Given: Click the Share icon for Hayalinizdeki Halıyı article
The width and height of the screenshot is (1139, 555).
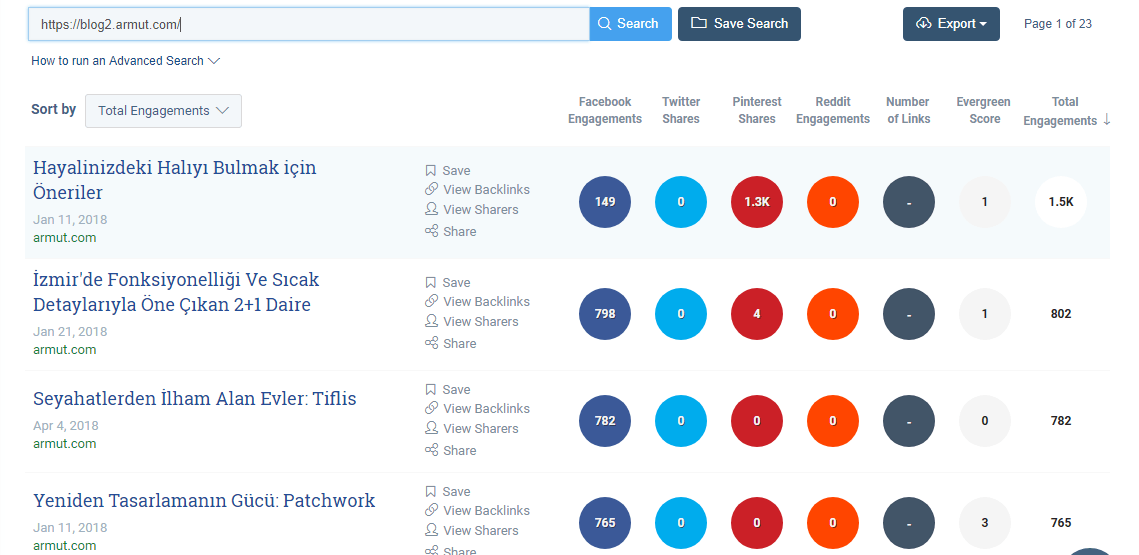Looking at the screenshot, I should [431, 232].
